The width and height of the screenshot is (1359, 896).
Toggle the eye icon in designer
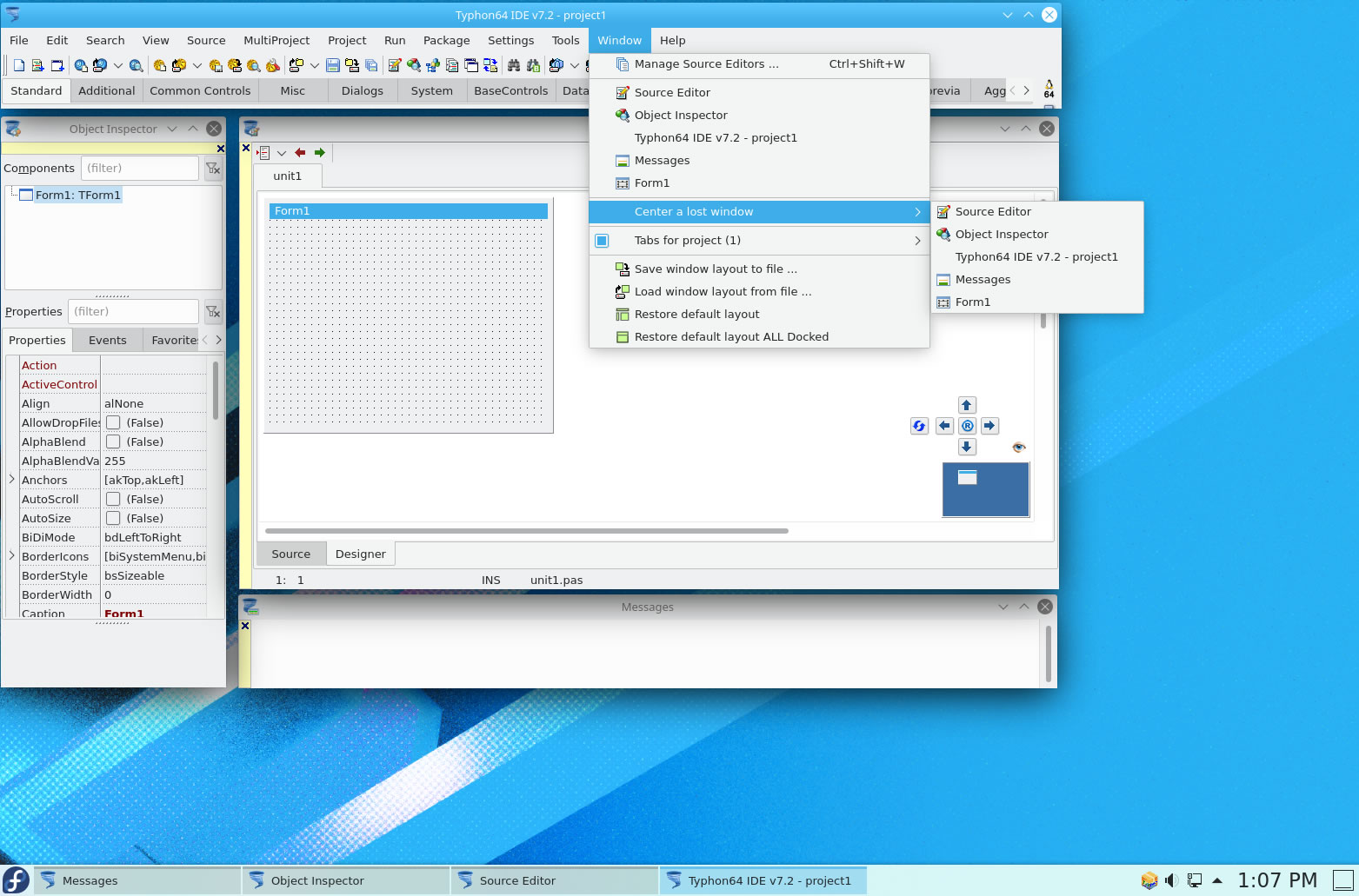[1019, 448]
